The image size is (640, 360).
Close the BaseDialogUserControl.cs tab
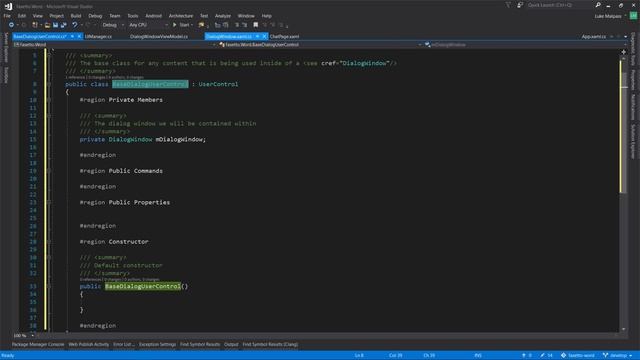click(79, 36)
